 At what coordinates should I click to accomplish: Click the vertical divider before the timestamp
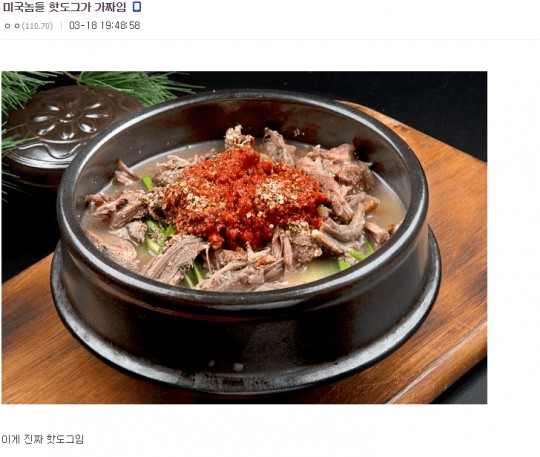pos(61,26)
